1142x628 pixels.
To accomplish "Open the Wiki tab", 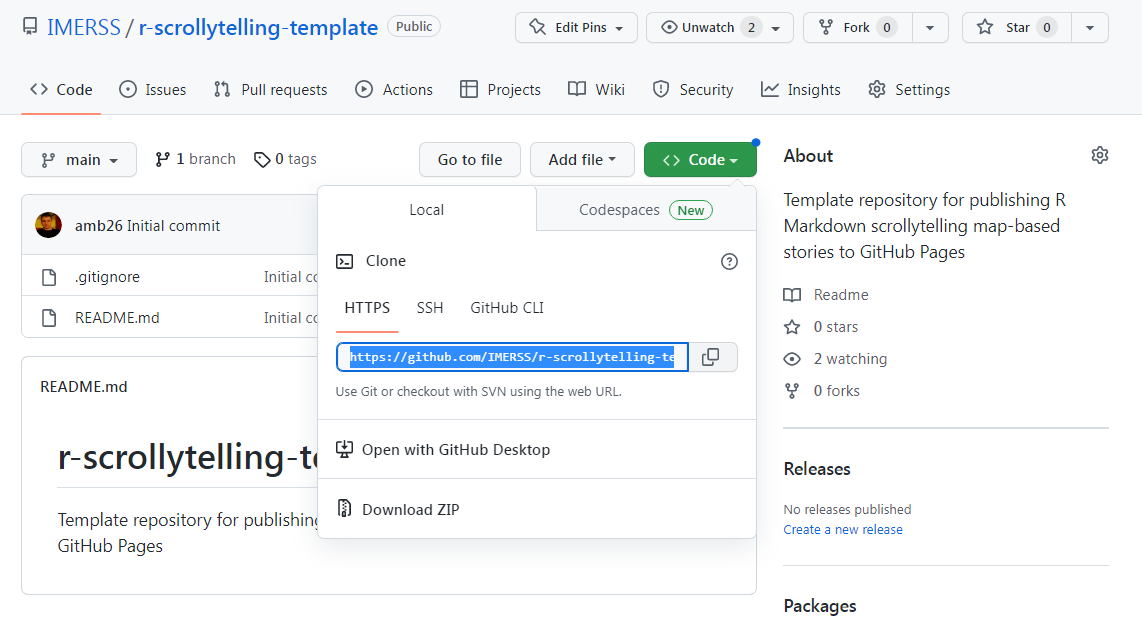I will click(x=596, y=90).
